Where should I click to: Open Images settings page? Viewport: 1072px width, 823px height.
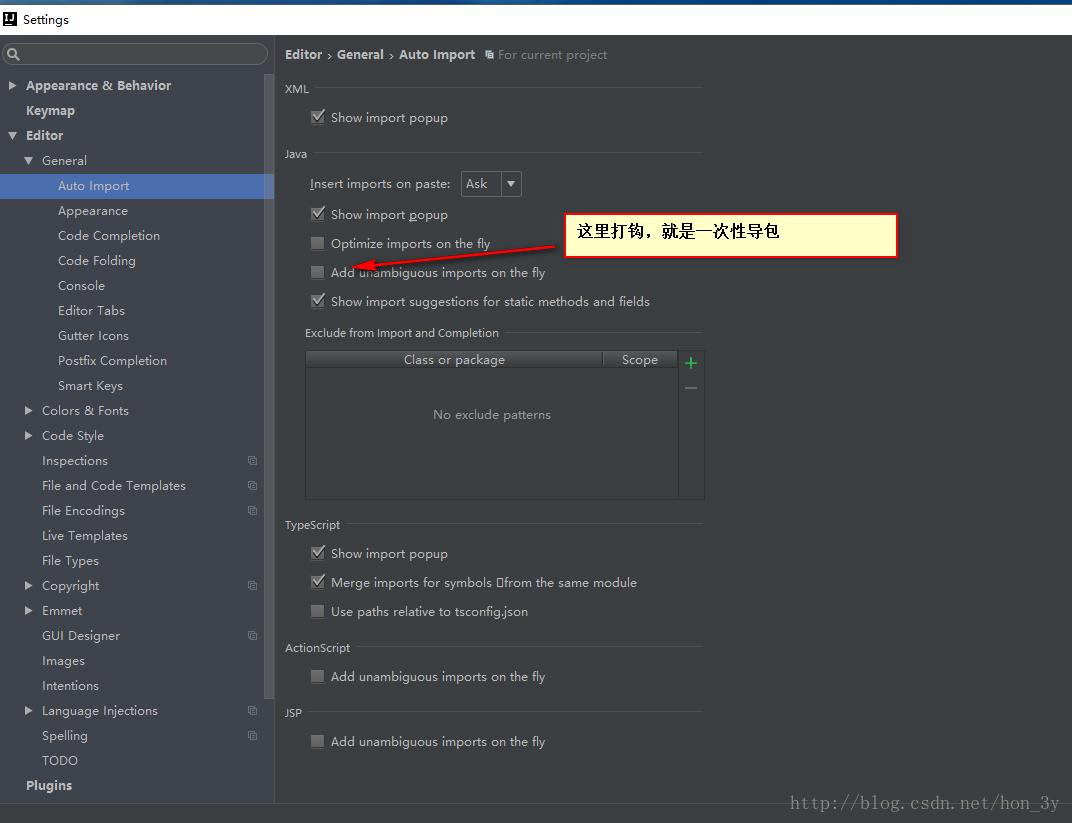[64, 661]
